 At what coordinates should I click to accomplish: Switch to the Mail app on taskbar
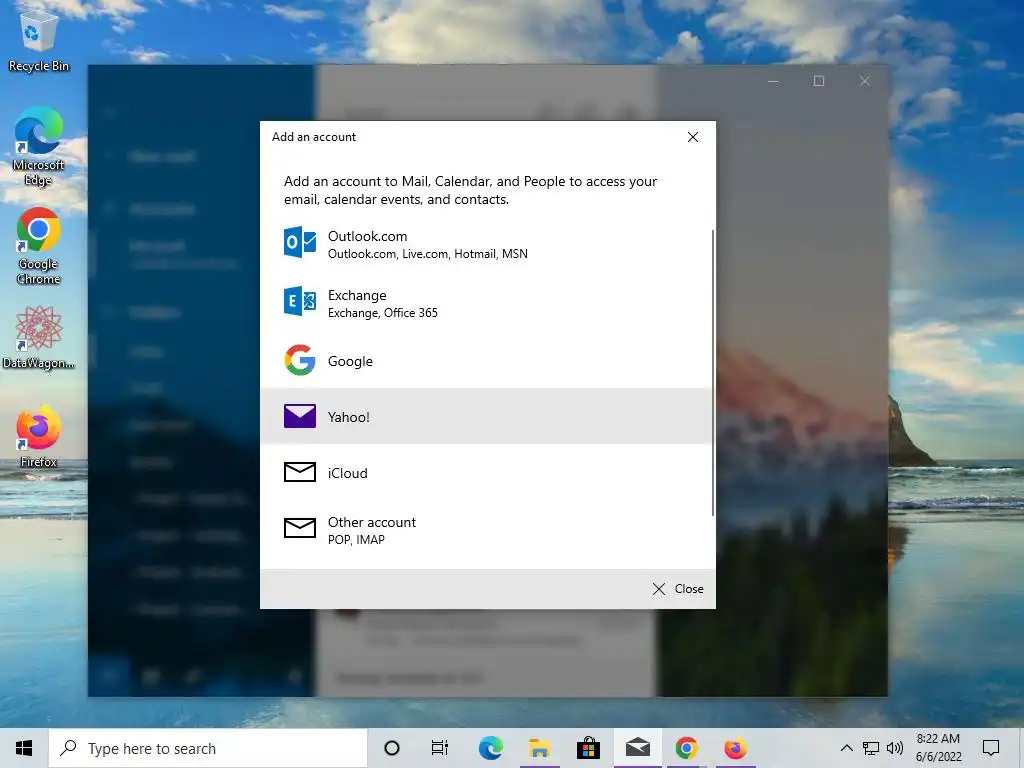click(x=637, y=748)
